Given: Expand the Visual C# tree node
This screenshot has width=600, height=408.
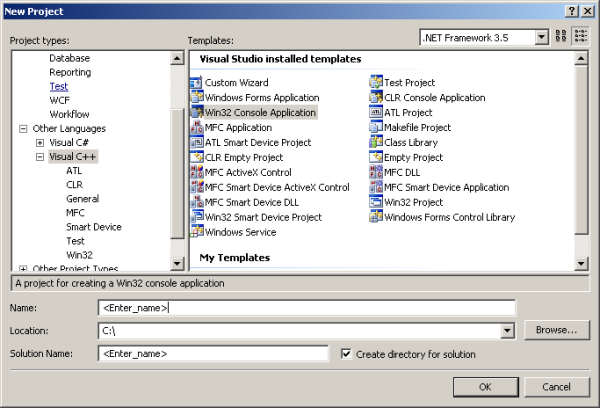Looking at the screenshot, I should (40, 143).
